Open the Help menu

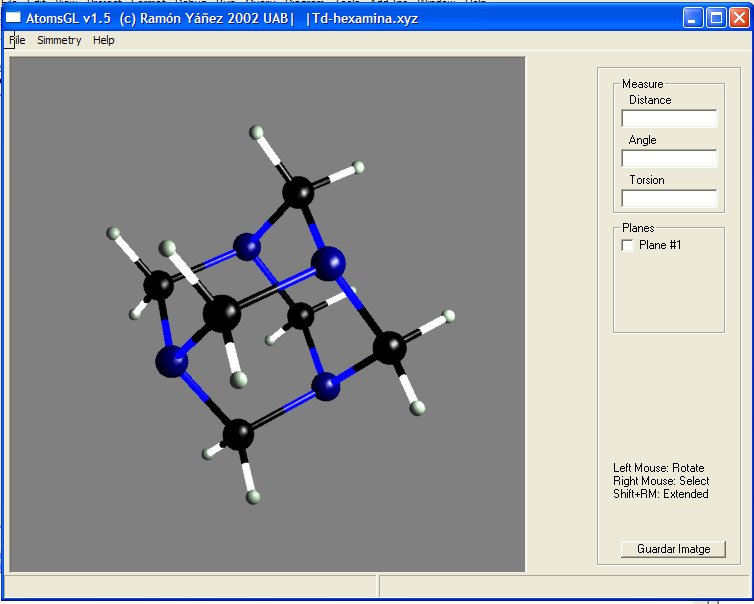click(x=104, y=40)
